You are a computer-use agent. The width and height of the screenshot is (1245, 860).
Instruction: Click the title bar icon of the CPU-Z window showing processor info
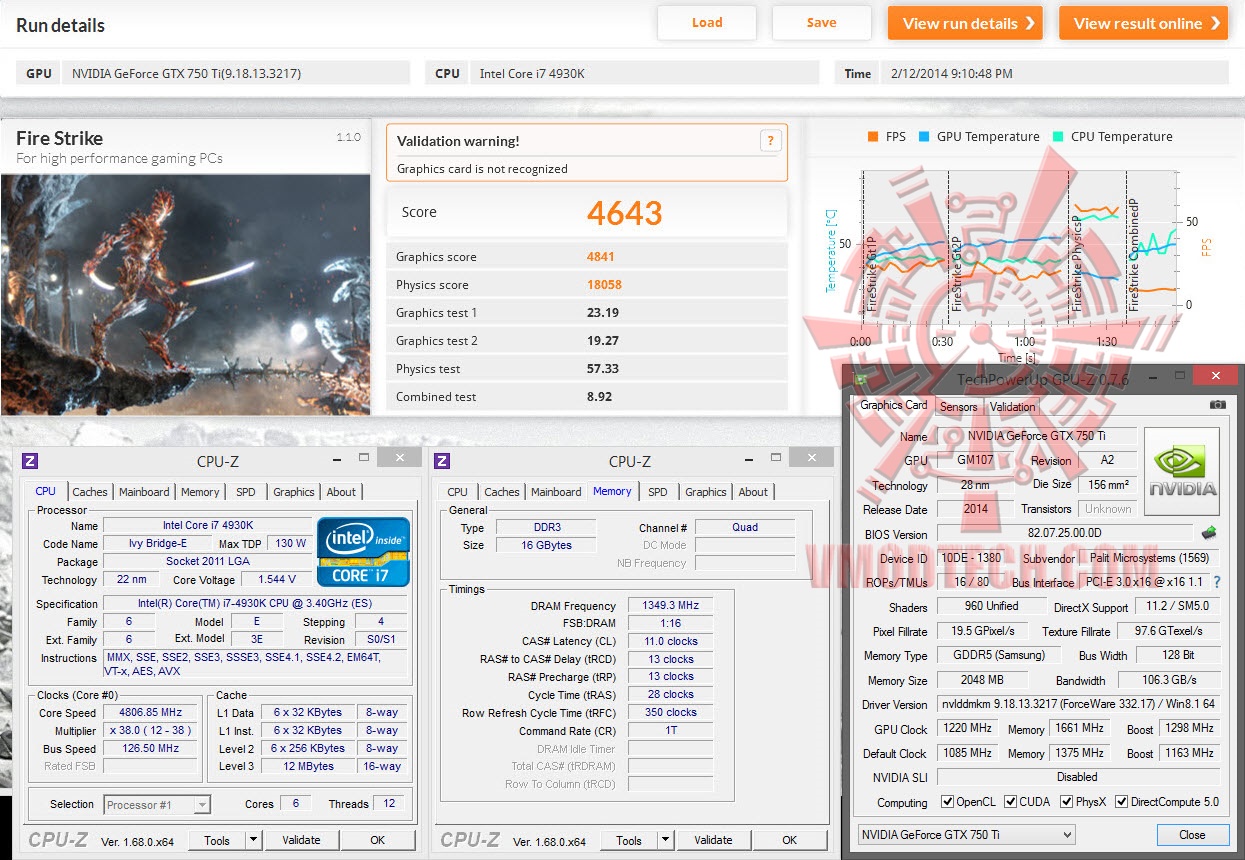click(30, 461)
